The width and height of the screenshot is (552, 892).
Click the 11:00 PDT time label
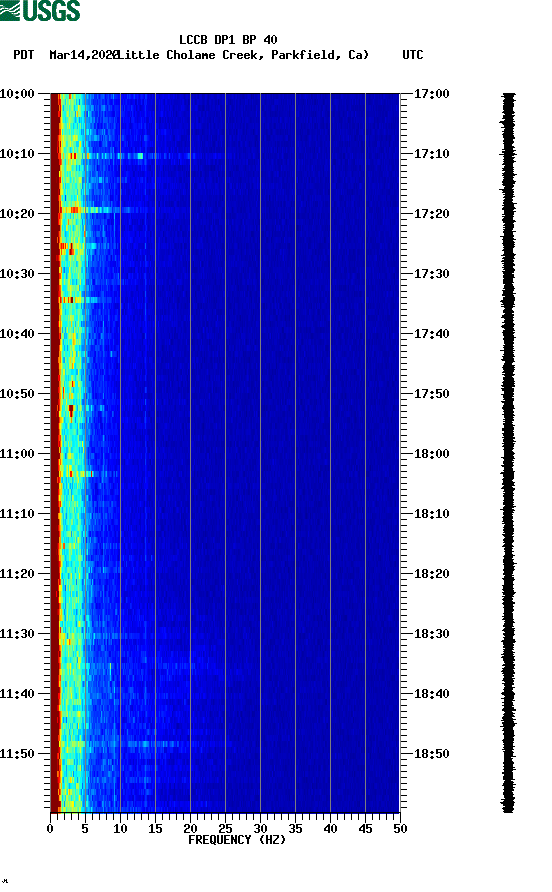pyautogui.click(x=17, y=454)
